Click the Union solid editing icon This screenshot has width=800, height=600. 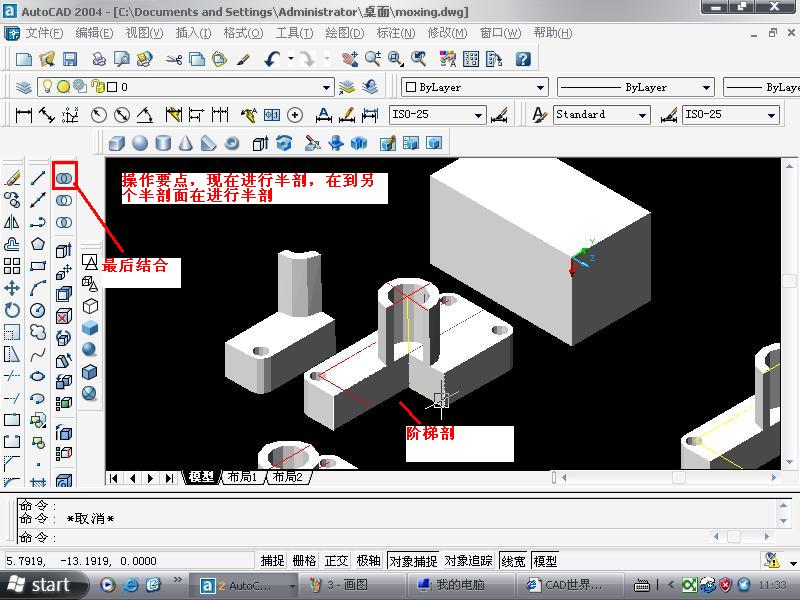tap(64, 177)
